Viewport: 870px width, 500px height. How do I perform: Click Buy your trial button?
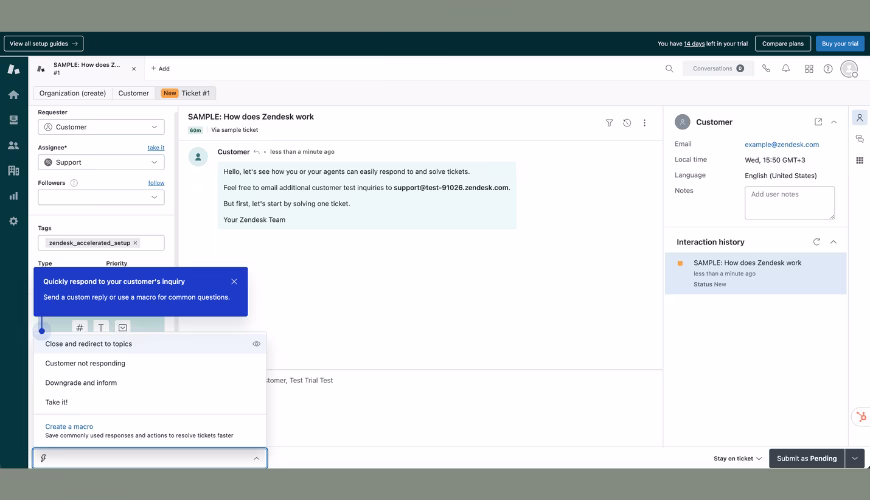(839, 44)
